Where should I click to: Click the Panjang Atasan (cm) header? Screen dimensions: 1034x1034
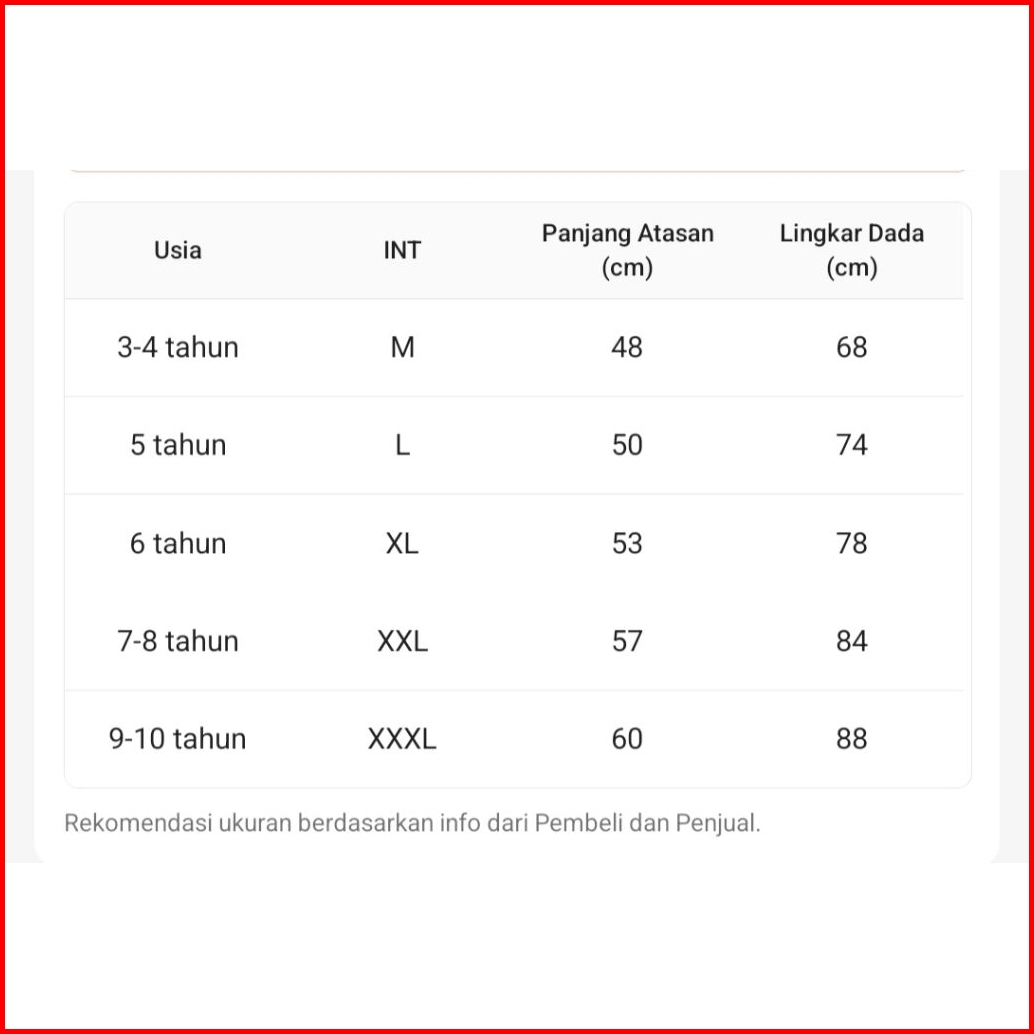coord(627,250)
